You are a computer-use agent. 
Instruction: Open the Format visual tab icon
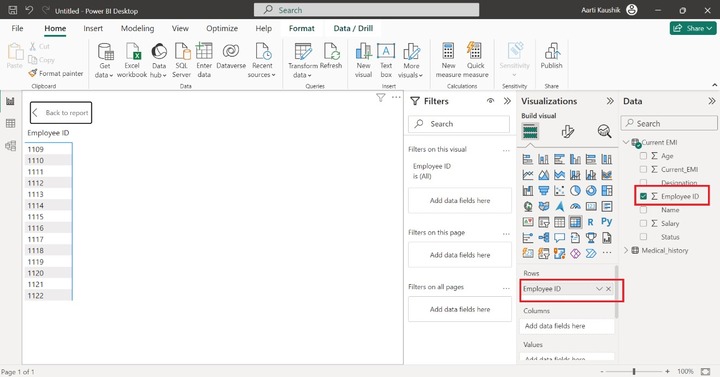[x=568, y=132]
